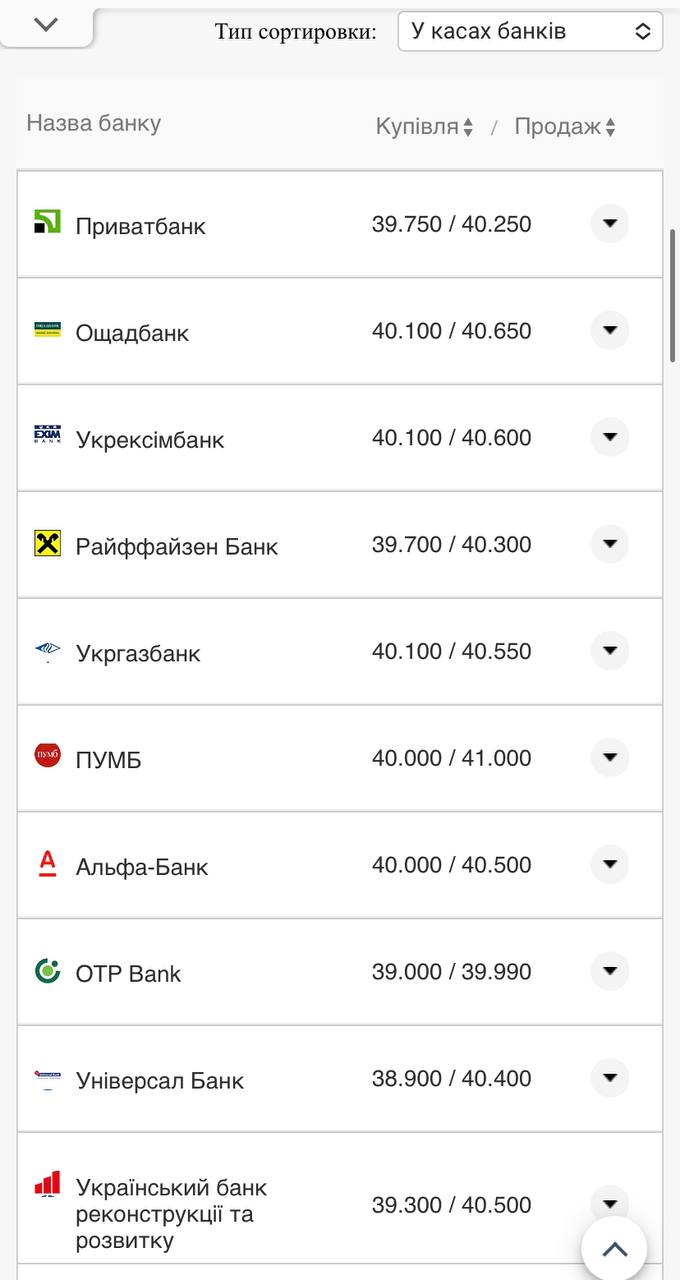Click the green OTP Bank logo

tap(47, 970)
